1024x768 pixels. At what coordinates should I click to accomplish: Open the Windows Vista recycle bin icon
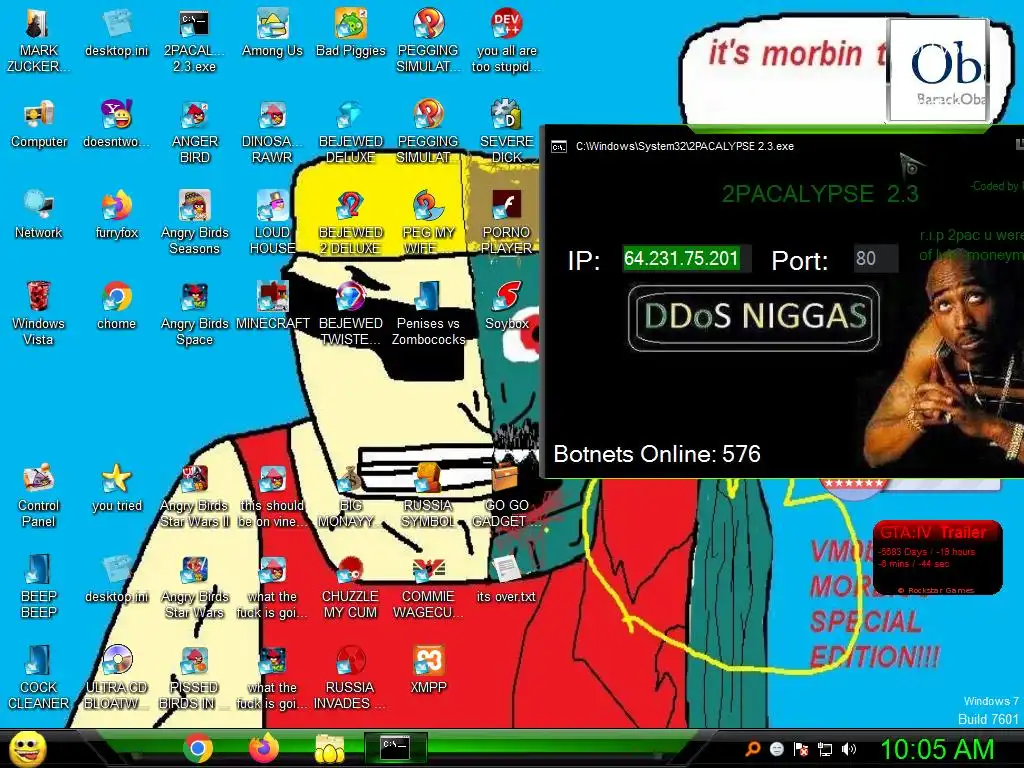point(38,312)
